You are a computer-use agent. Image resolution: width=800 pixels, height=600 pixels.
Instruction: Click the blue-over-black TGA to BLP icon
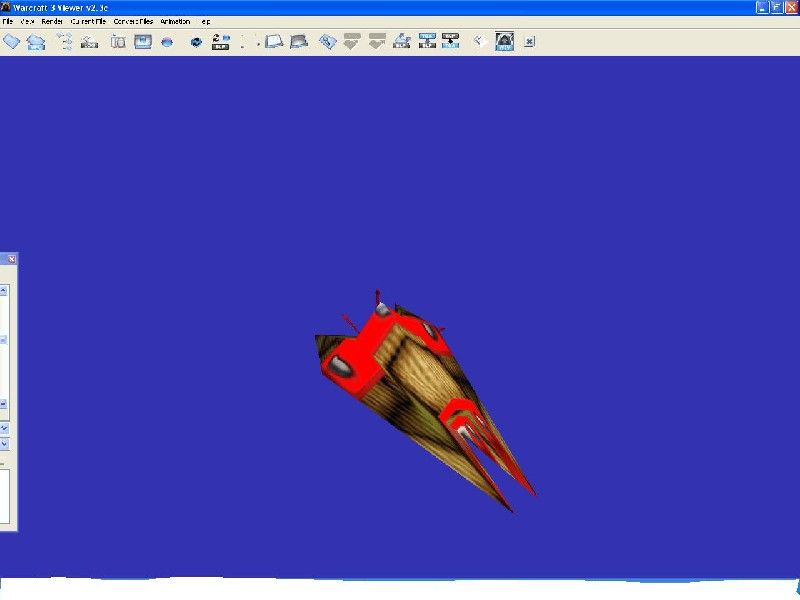point(427,41)
